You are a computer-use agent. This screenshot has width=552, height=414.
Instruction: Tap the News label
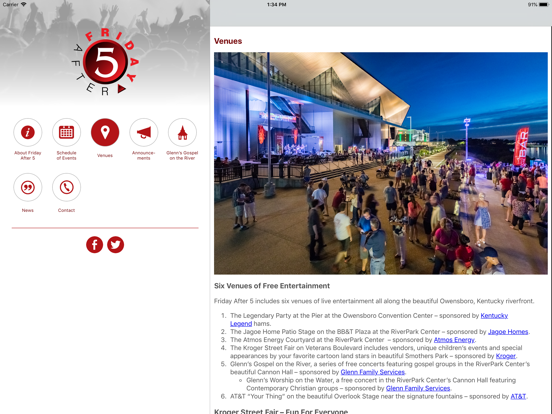(27, 210)
